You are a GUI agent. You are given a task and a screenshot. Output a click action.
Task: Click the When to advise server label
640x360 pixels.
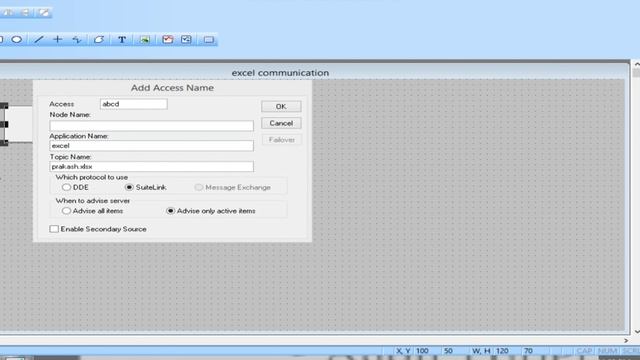(x=93, y=201)
